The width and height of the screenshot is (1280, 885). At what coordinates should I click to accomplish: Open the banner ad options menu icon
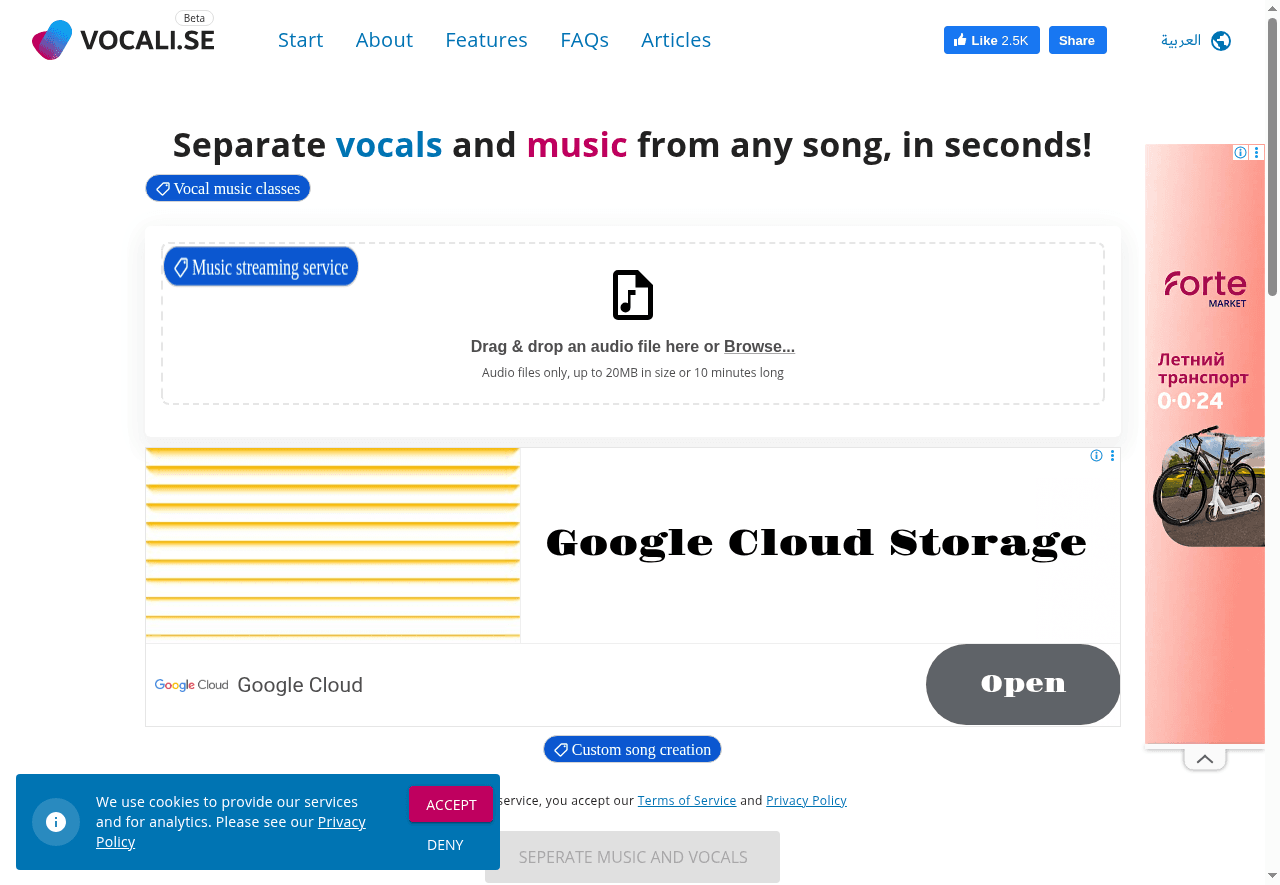coord(1112,456)
